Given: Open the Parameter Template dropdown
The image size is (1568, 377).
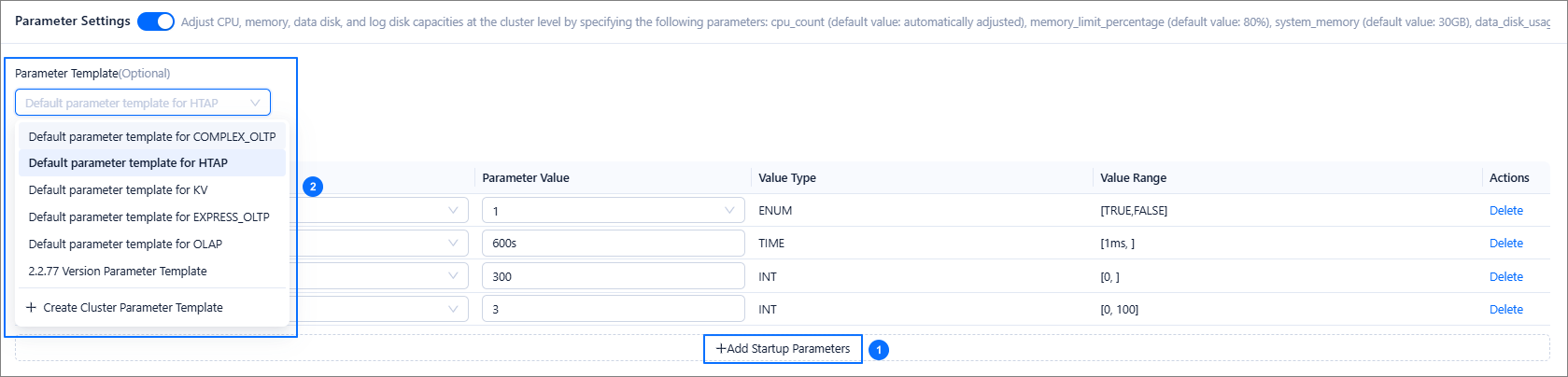Looking at the screenshot, I should [142, 103].
